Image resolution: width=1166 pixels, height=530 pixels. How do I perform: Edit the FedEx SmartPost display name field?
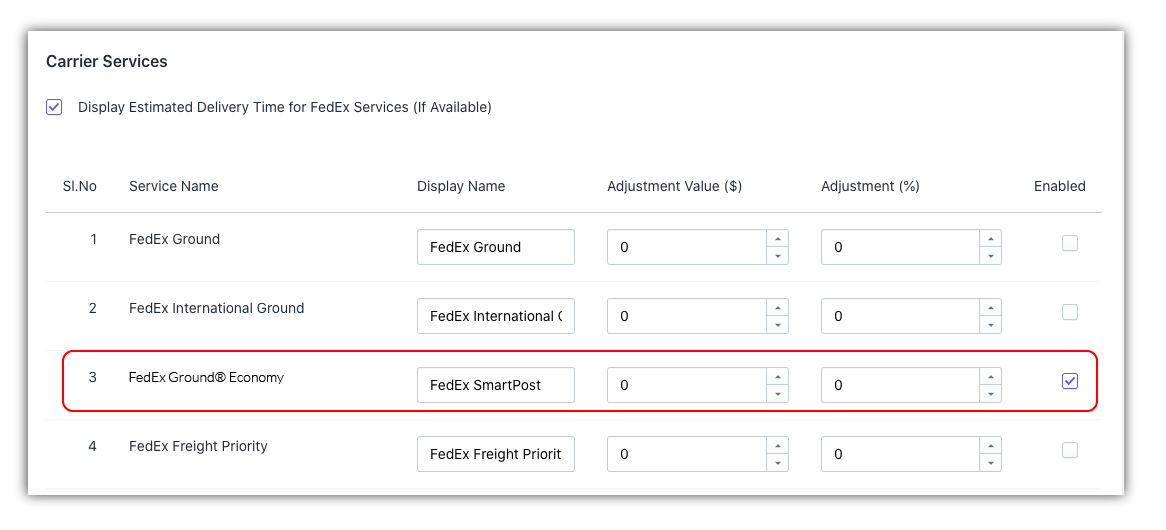496,385
